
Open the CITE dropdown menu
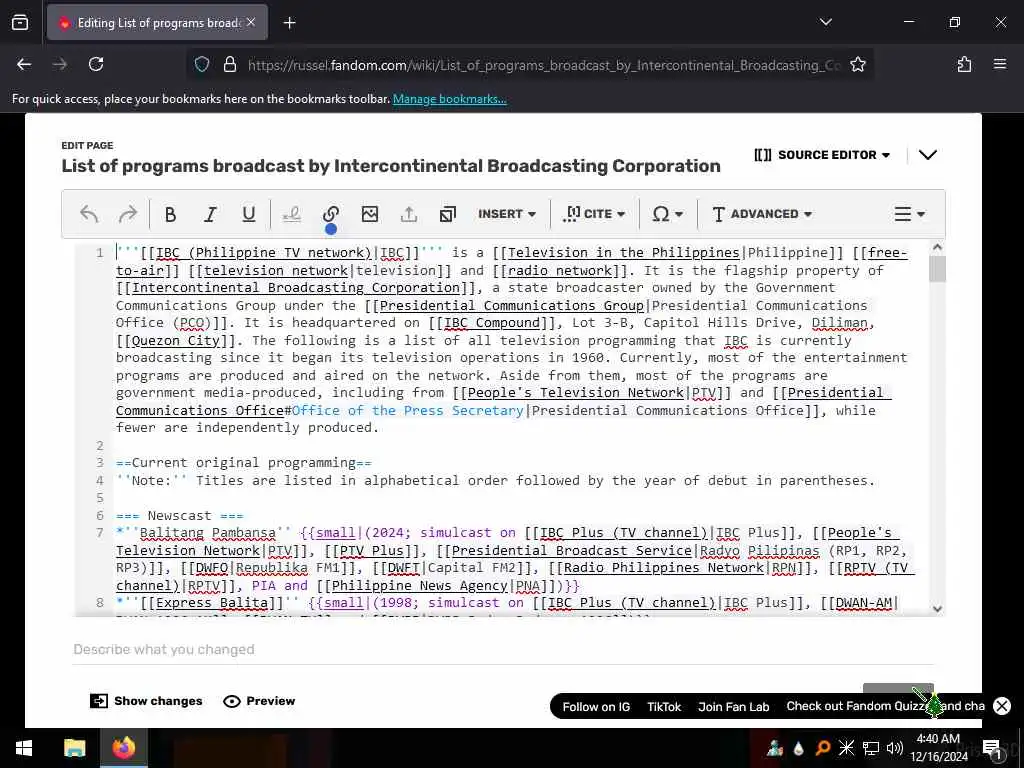point(594,214)
